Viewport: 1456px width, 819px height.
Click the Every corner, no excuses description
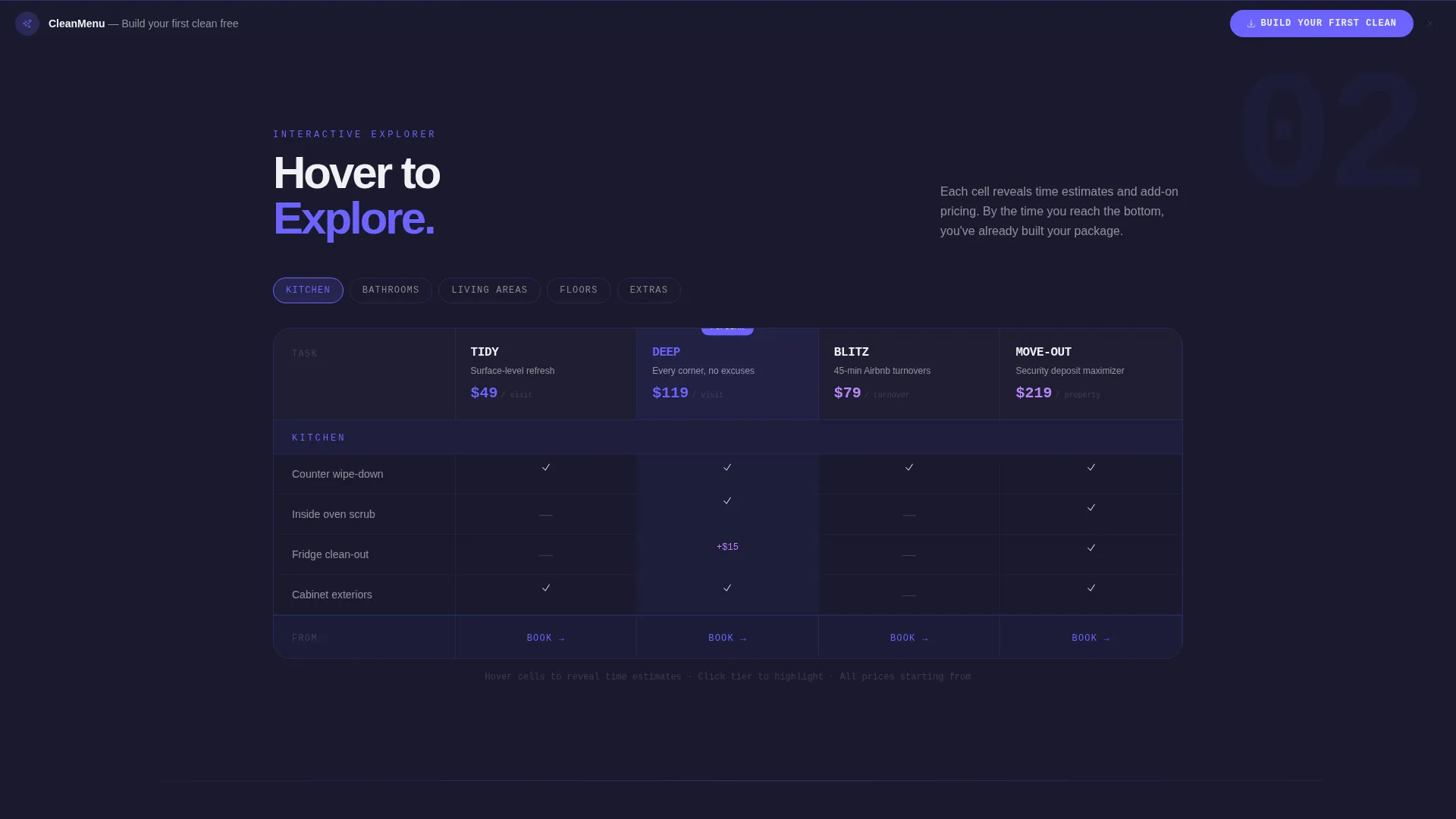point(703,372)
